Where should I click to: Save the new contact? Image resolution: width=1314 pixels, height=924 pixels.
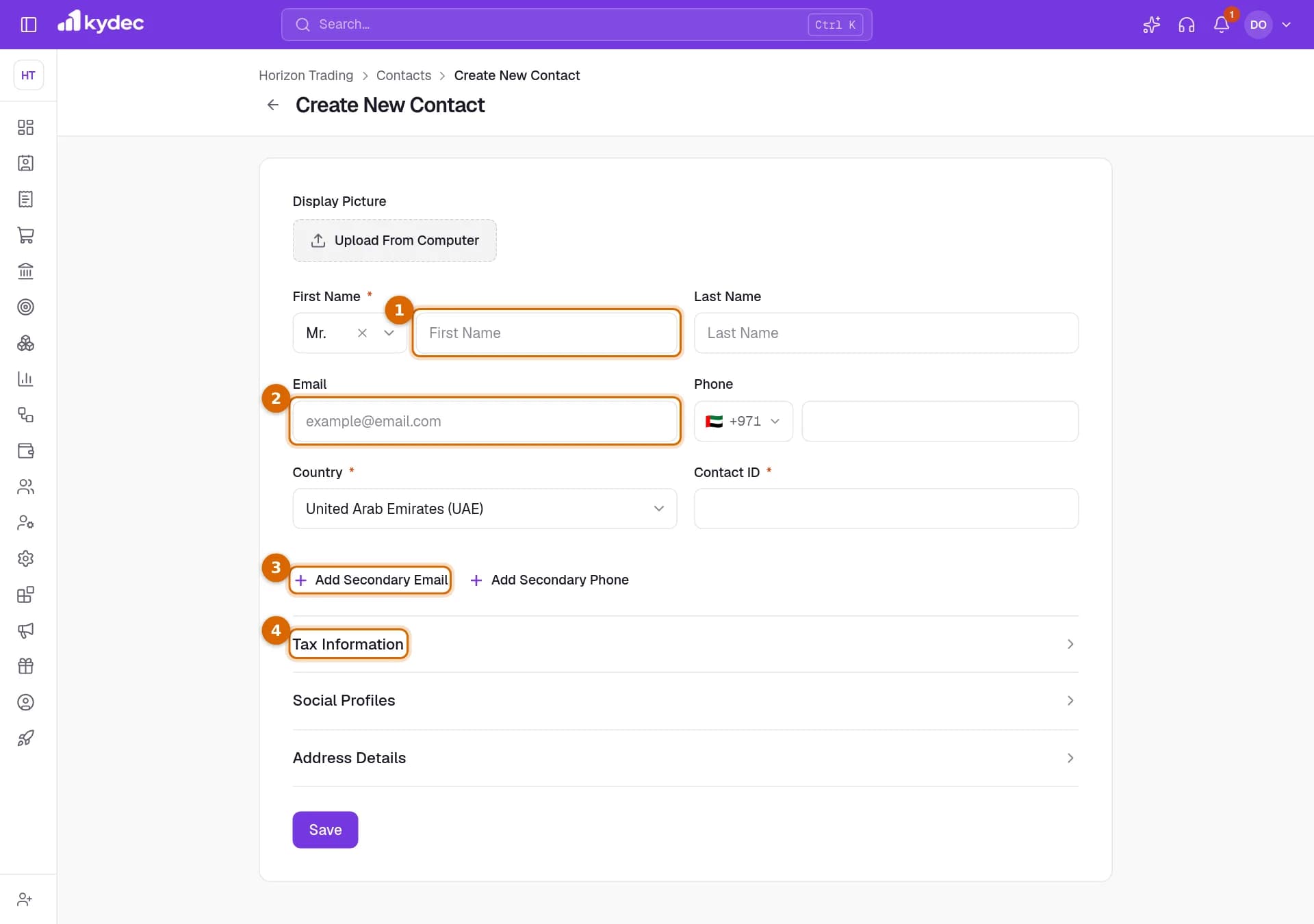click(325, 830)
